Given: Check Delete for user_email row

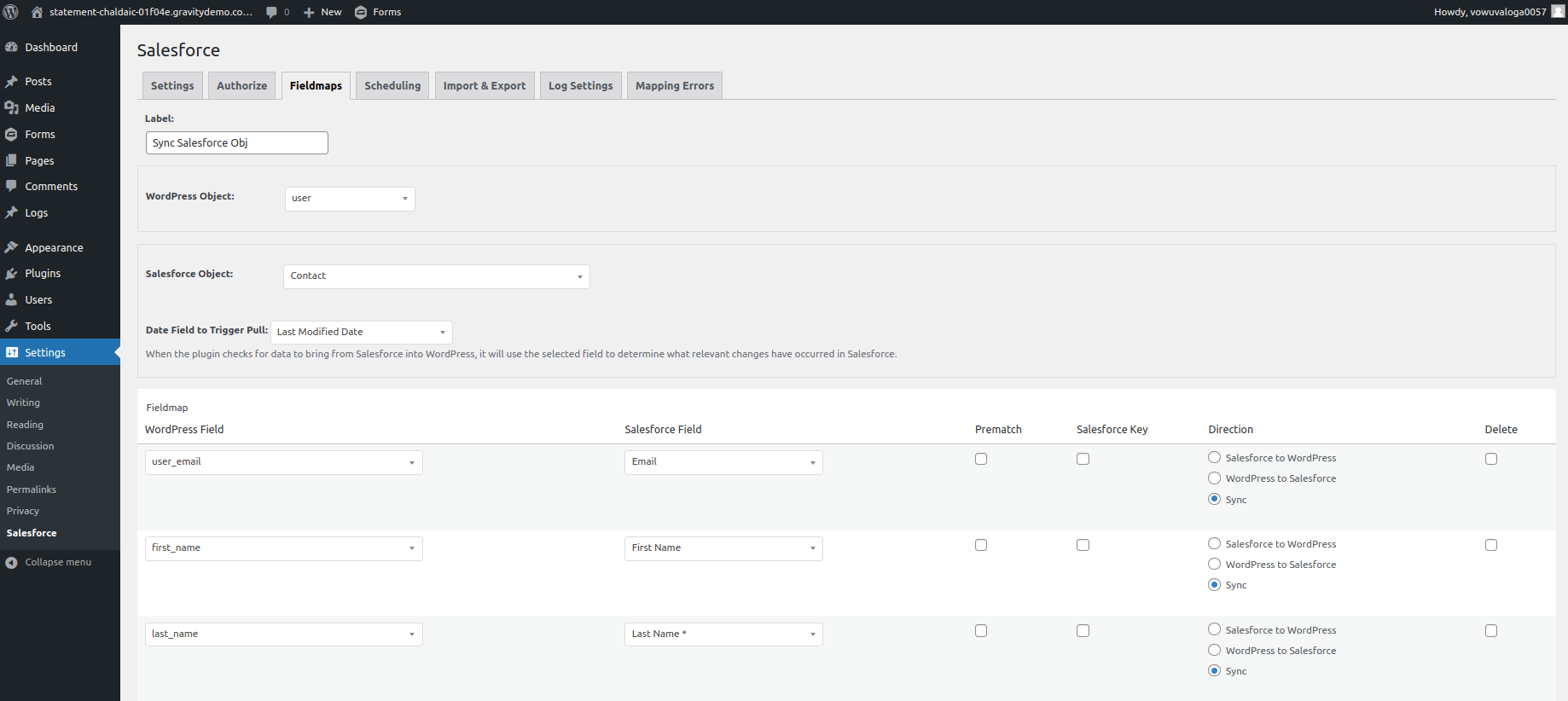Looking at the screenshot, I should click(1491, 459).
